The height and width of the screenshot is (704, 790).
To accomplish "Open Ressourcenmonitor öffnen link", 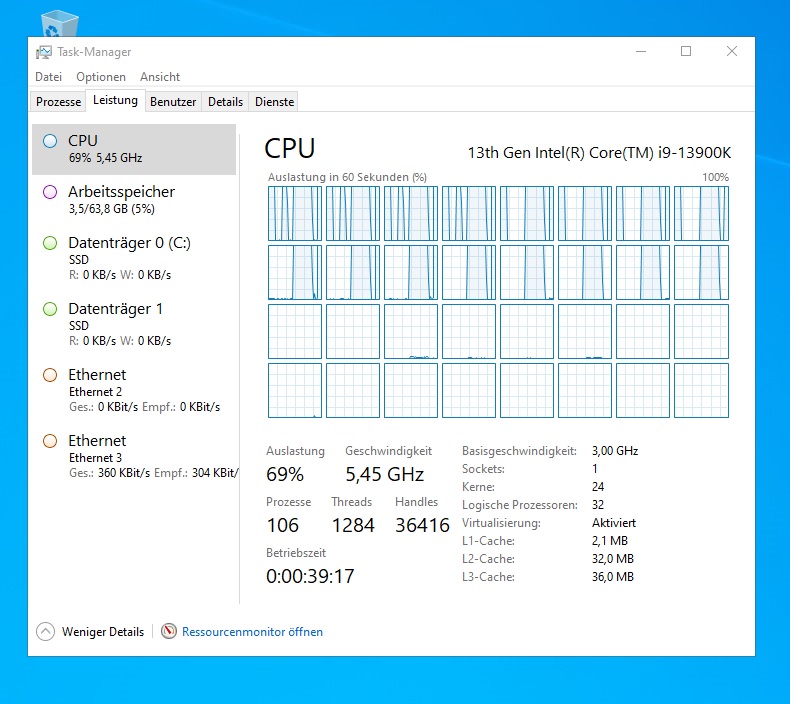I will point(252,631).
